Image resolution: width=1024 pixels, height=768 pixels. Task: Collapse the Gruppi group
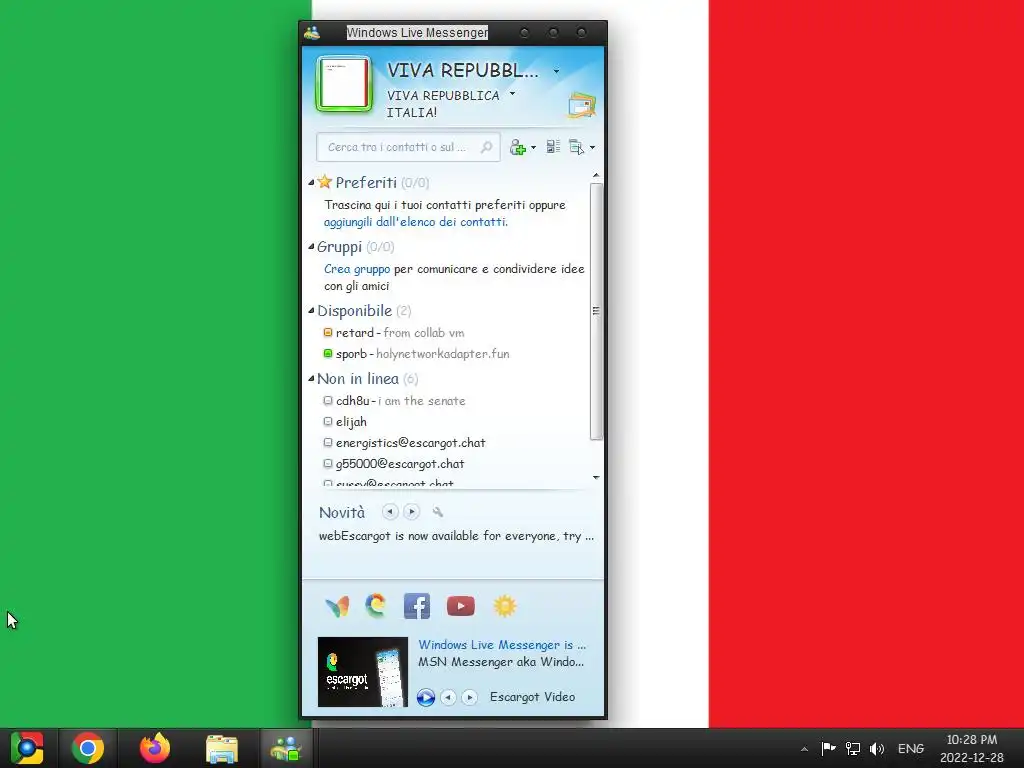[311, 247]
